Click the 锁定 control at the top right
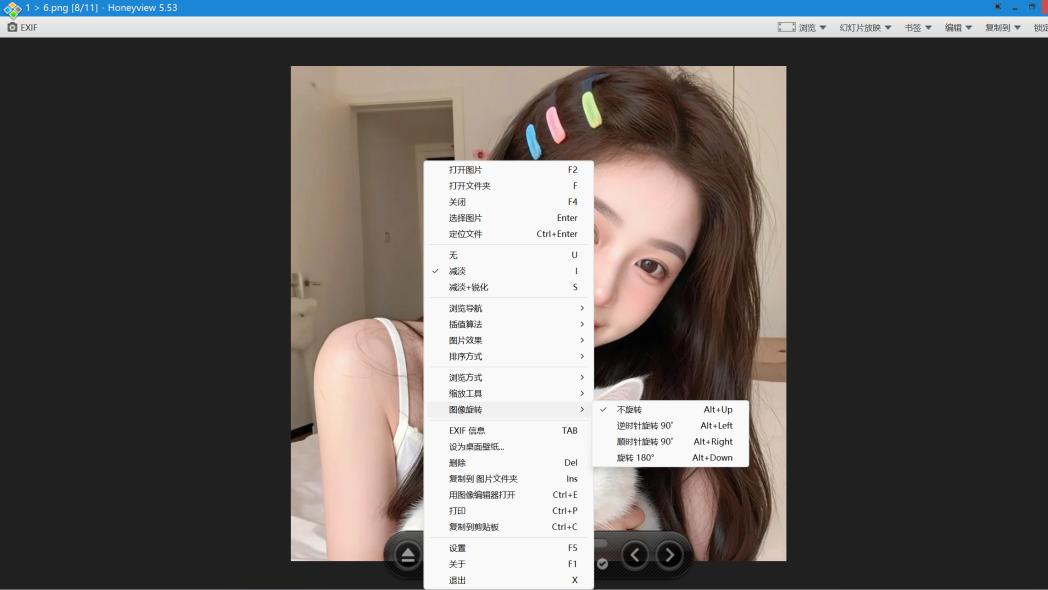1048x590 pixels. point(1038,27)
